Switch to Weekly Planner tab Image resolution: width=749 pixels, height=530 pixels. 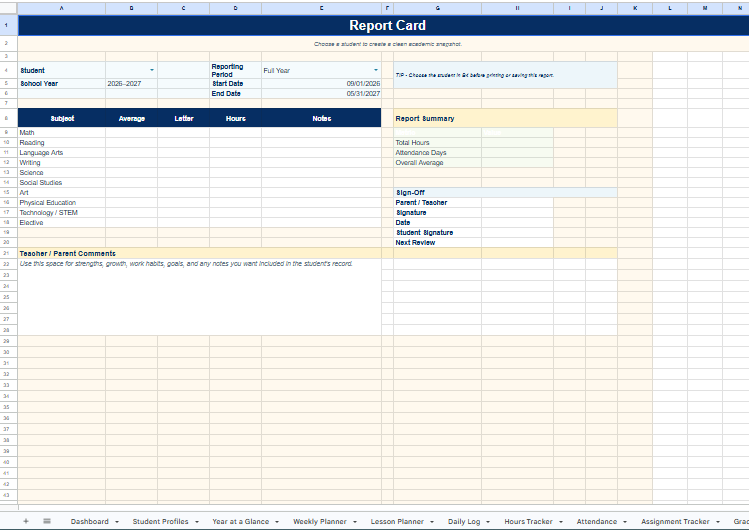coord(320,521)
